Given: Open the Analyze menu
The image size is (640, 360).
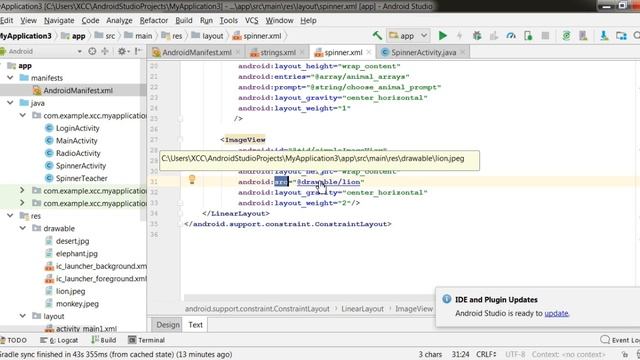Looking at the screenshot, I should click(119, 20).
